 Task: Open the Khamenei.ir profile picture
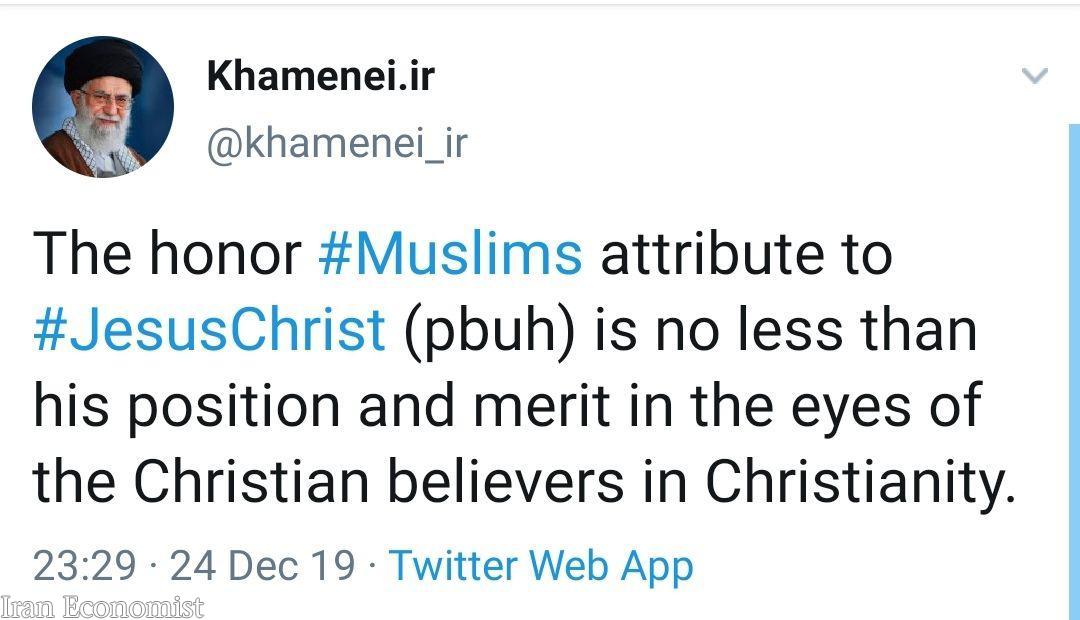click(103, 107)
